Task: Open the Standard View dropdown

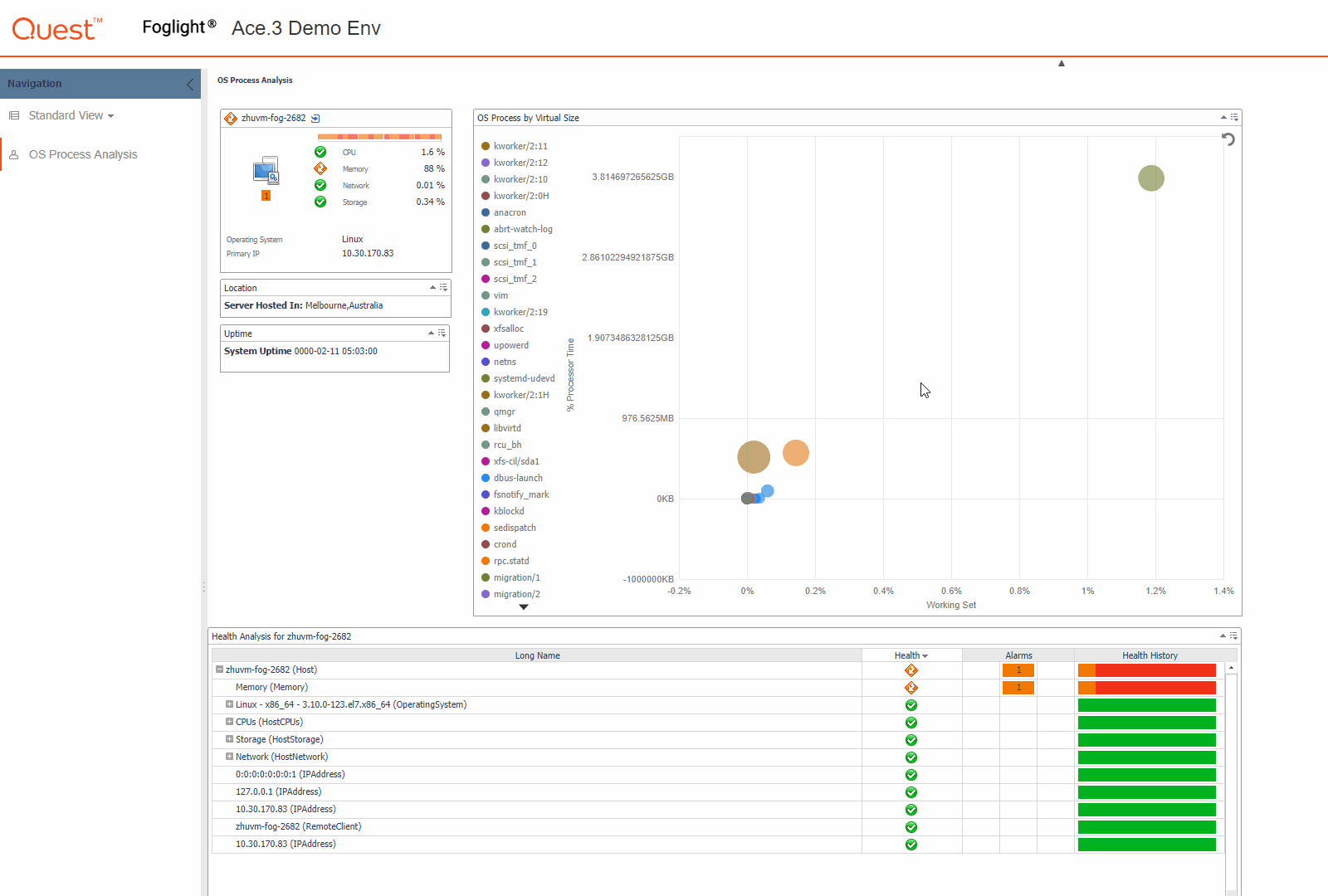Action: pos(71,115)
